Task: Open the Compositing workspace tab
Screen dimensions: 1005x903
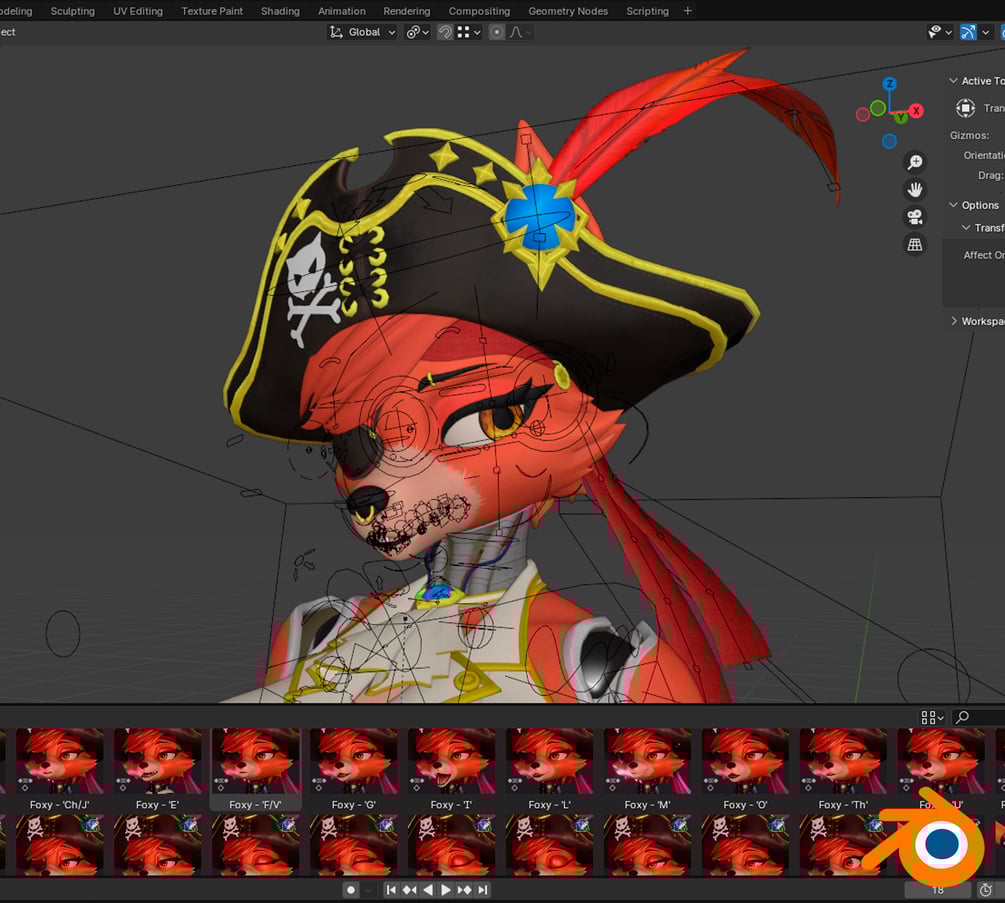Action: point(479,11)
